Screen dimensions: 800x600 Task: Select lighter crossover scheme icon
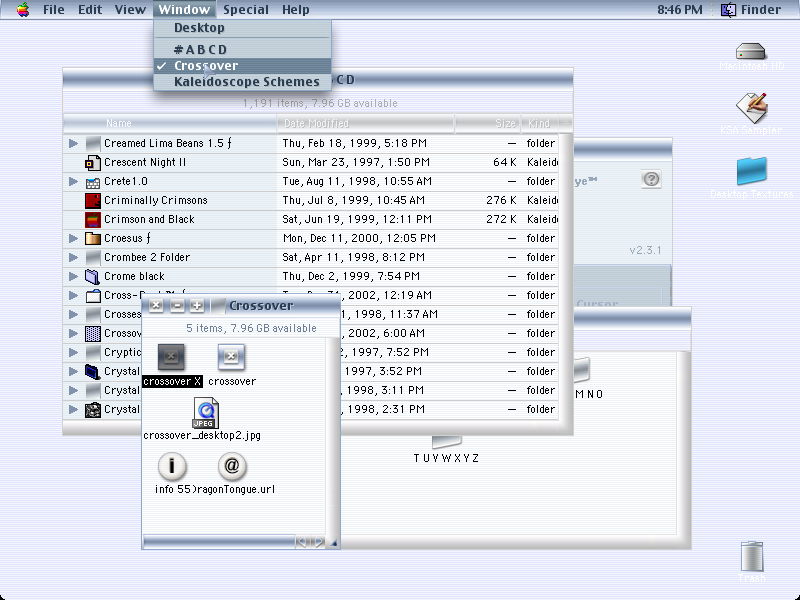(231, 357)
